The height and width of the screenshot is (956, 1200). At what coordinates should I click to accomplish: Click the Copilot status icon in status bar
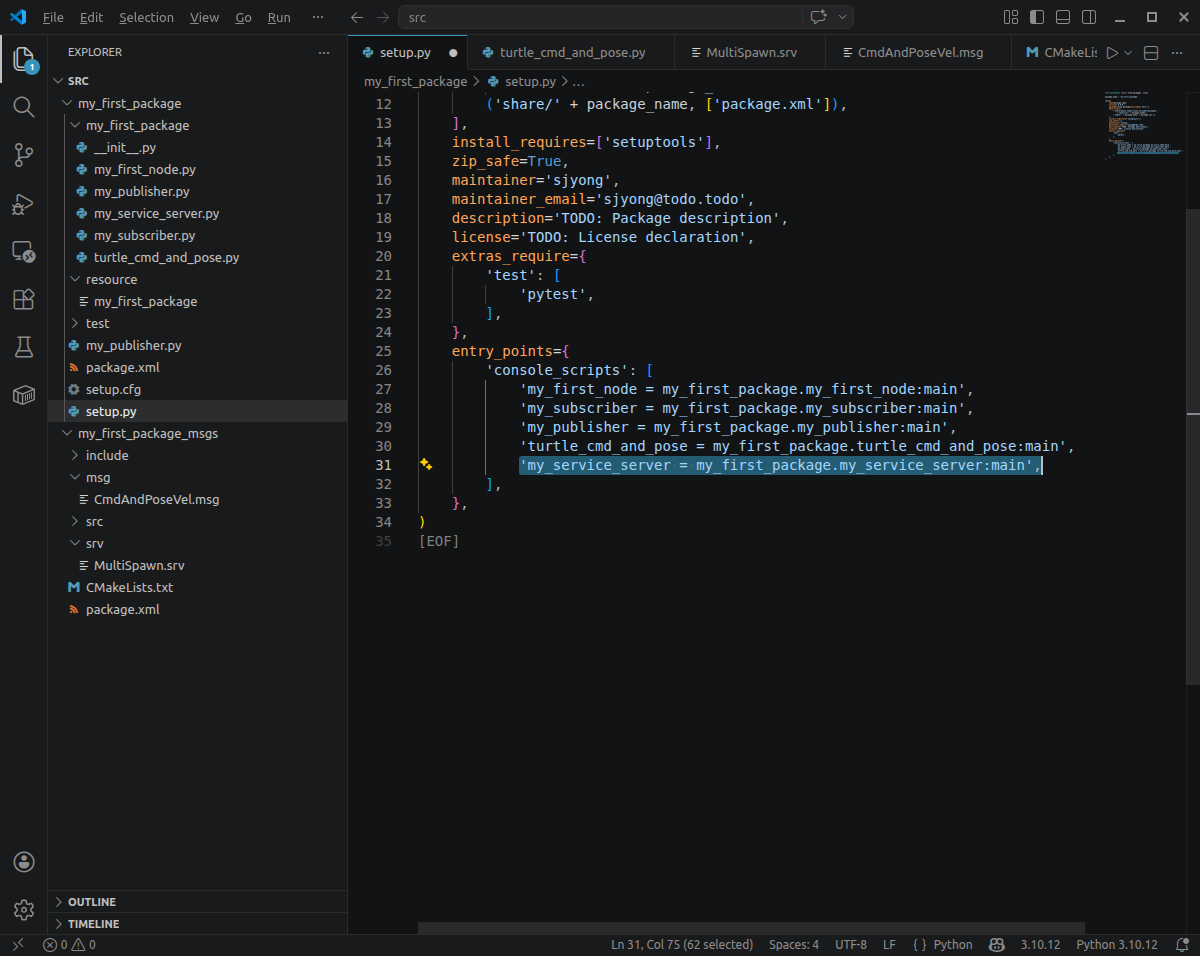tap(997, 944)
